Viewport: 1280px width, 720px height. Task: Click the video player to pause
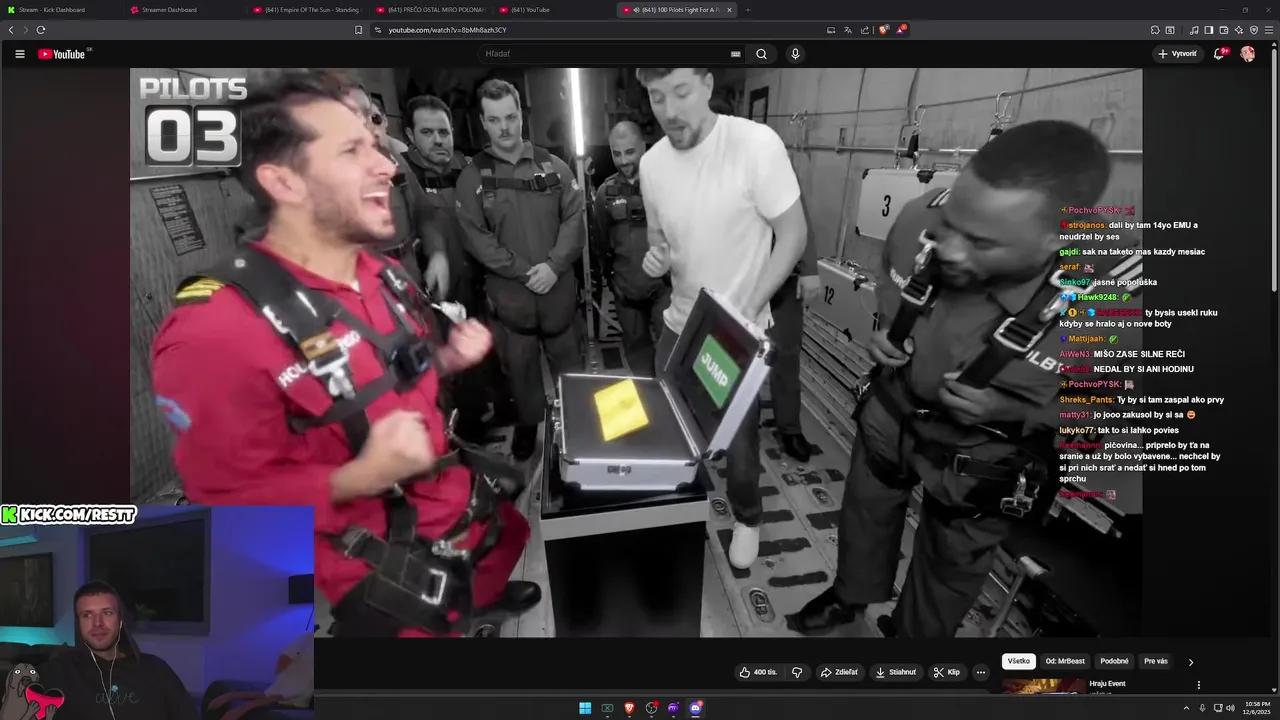point(636,352)
